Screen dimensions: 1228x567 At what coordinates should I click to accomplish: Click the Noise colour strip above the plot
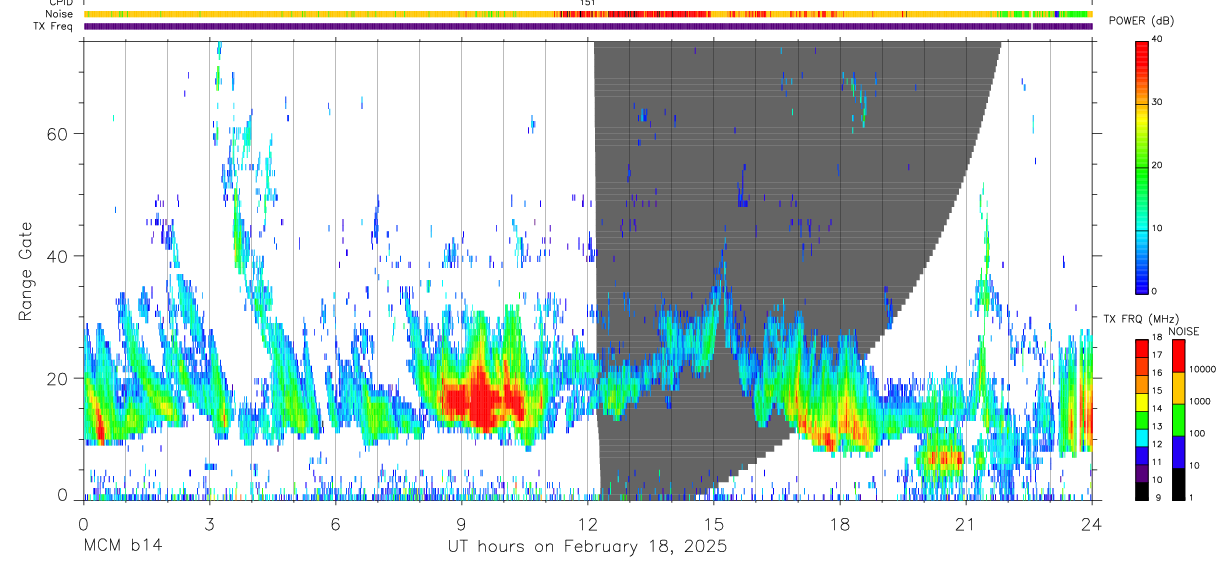[x=587, y=14]
